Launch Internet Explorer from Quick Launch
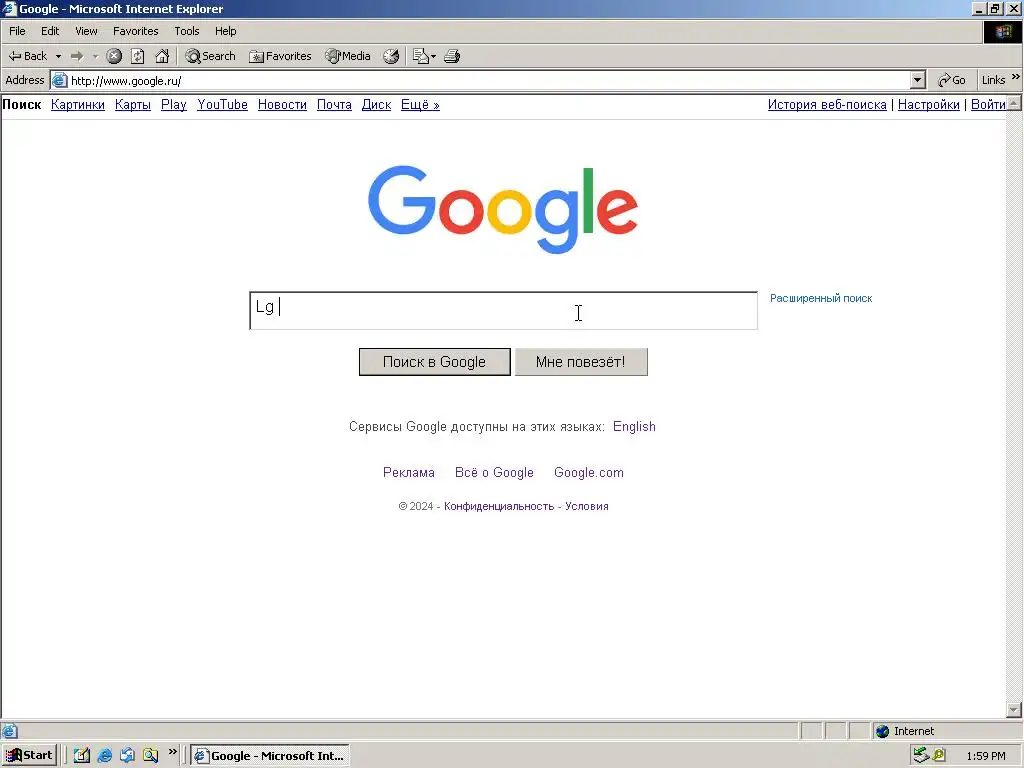1024x768 pixels. (104, 756)
